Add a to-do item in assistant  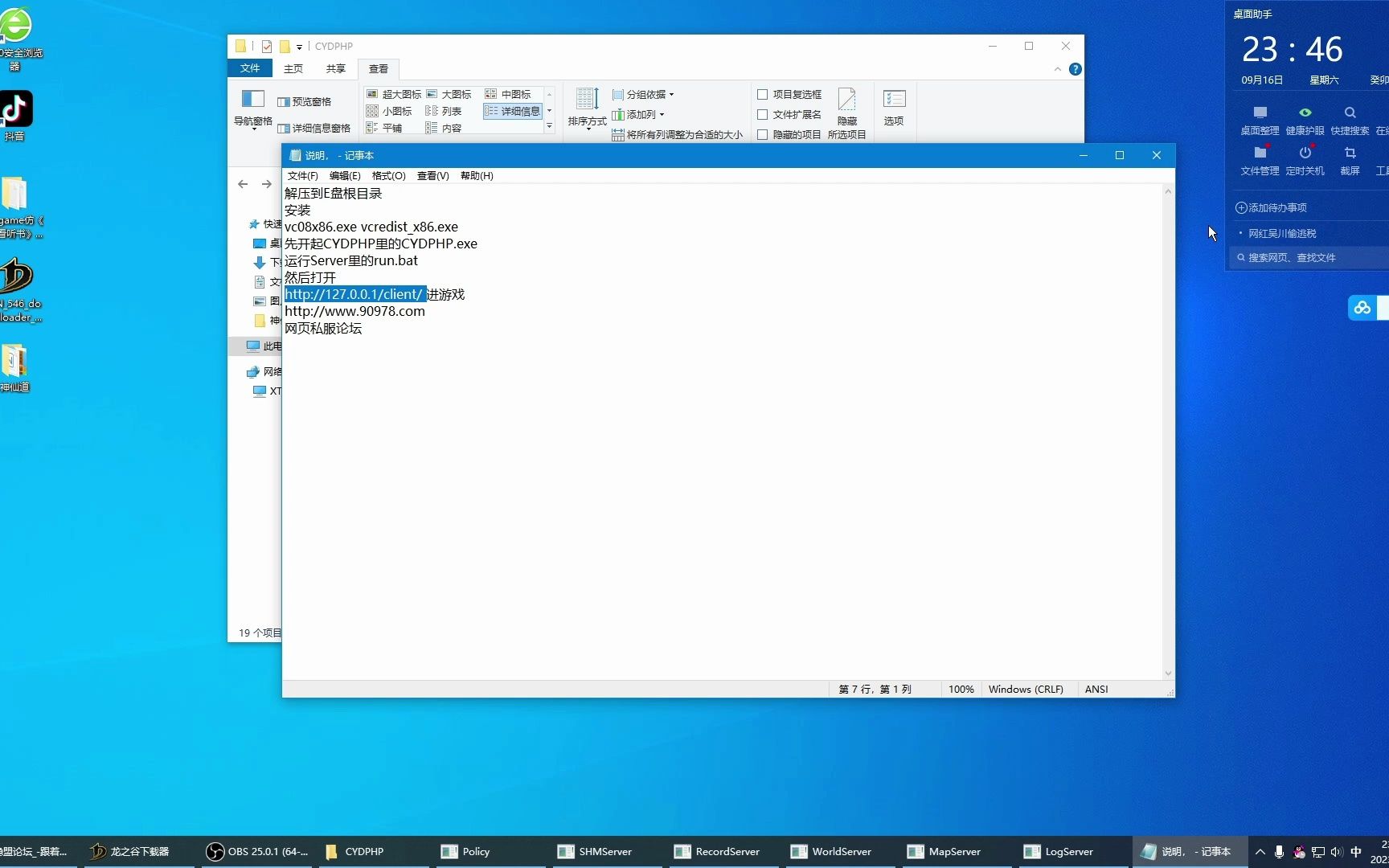1272,207
